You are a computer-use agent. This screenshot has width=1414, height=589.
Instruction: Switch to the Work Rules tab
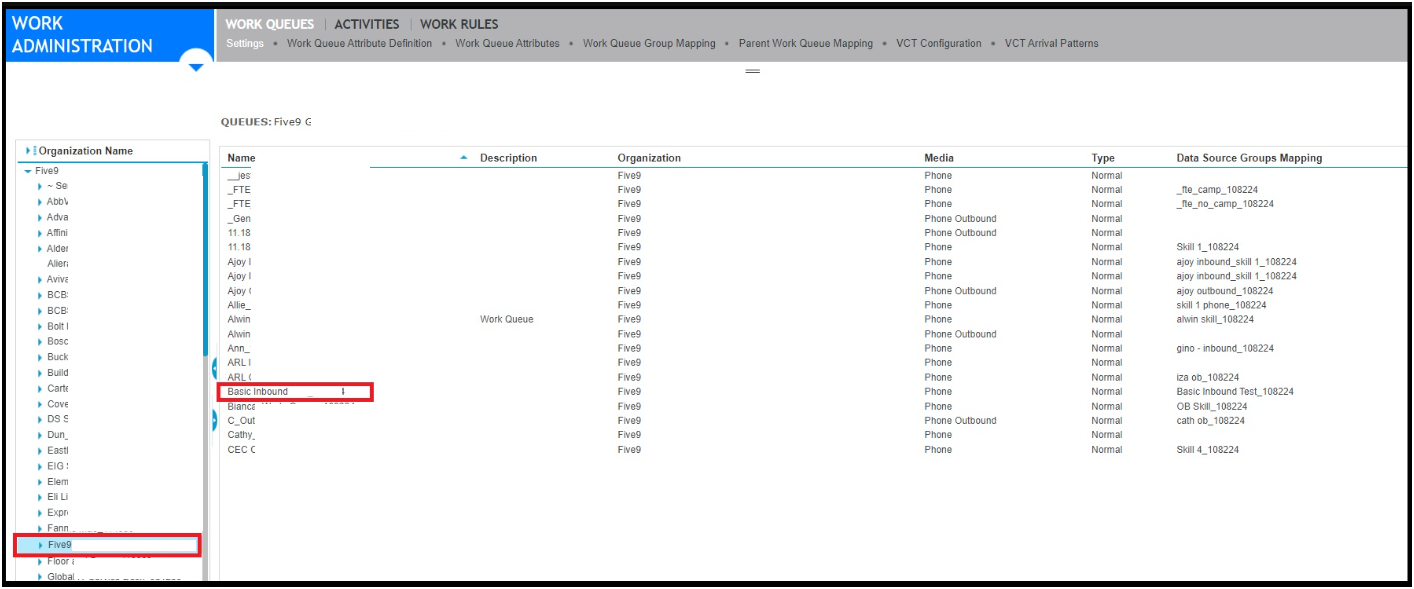point(459,24)
